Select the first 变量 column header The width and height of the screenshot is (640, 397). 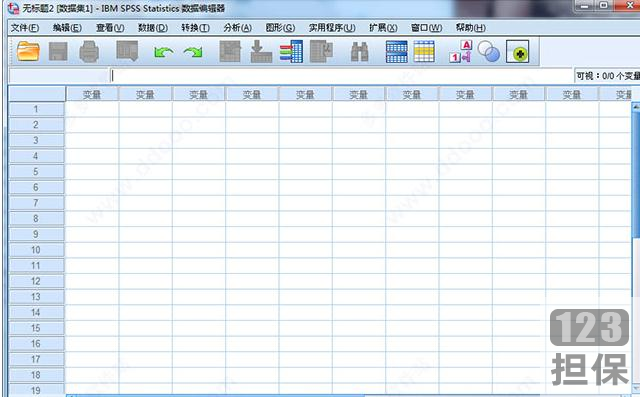(x=92, y=95)
